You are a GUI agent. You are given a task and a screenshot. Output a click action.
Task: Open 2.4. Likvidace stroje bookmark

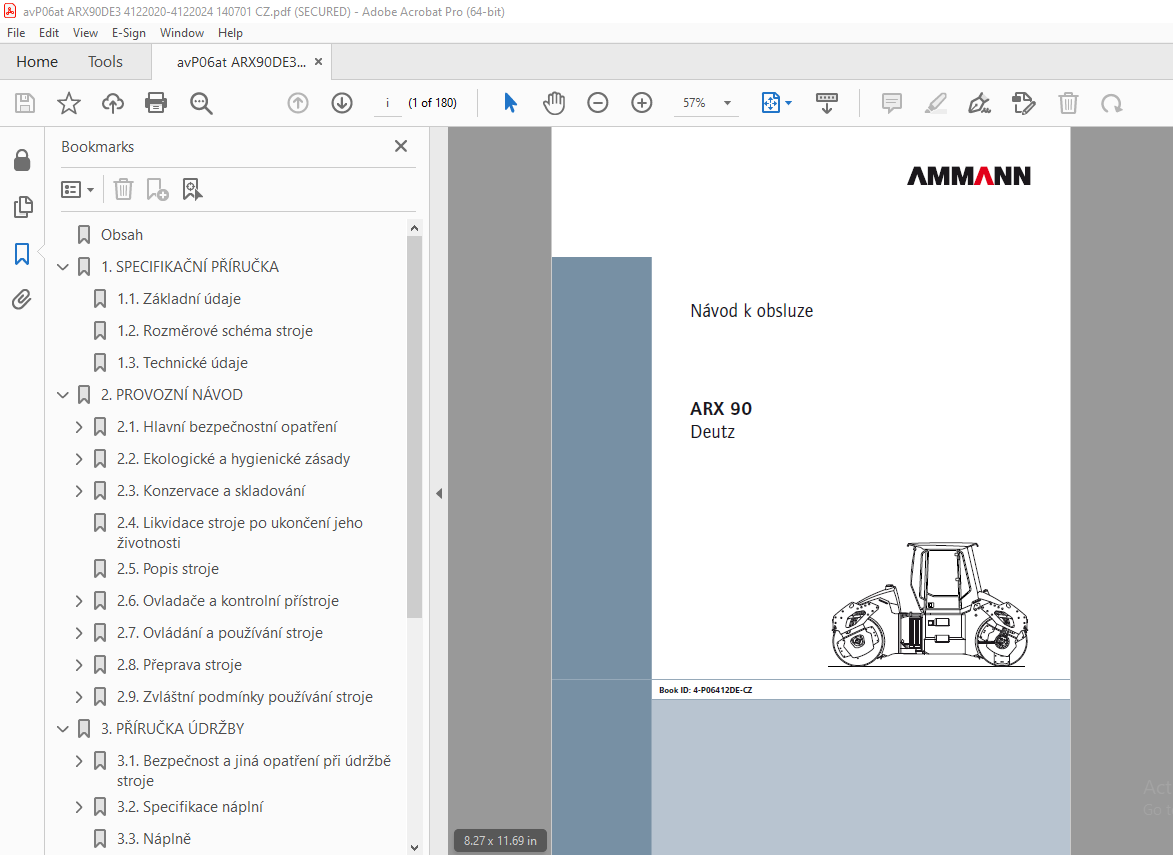click(239, 533)
